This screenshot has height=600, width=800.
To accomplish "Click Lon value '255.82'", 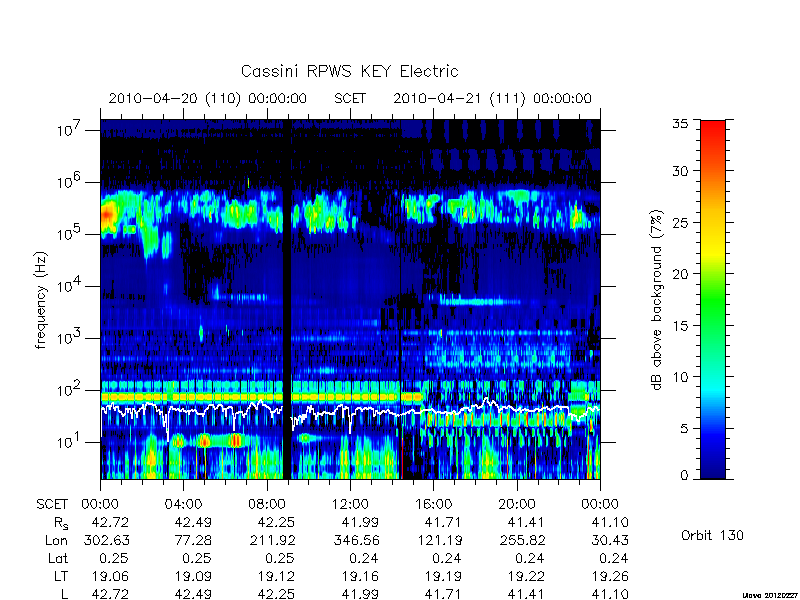I will coord(521,540).
